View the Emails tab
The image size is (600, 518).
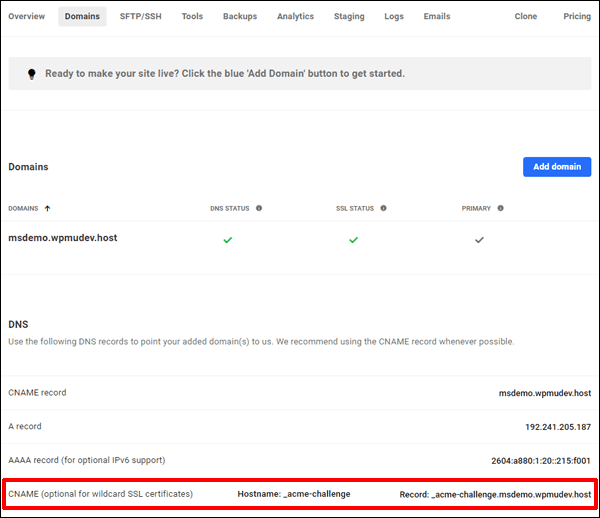tap(437, 16)
